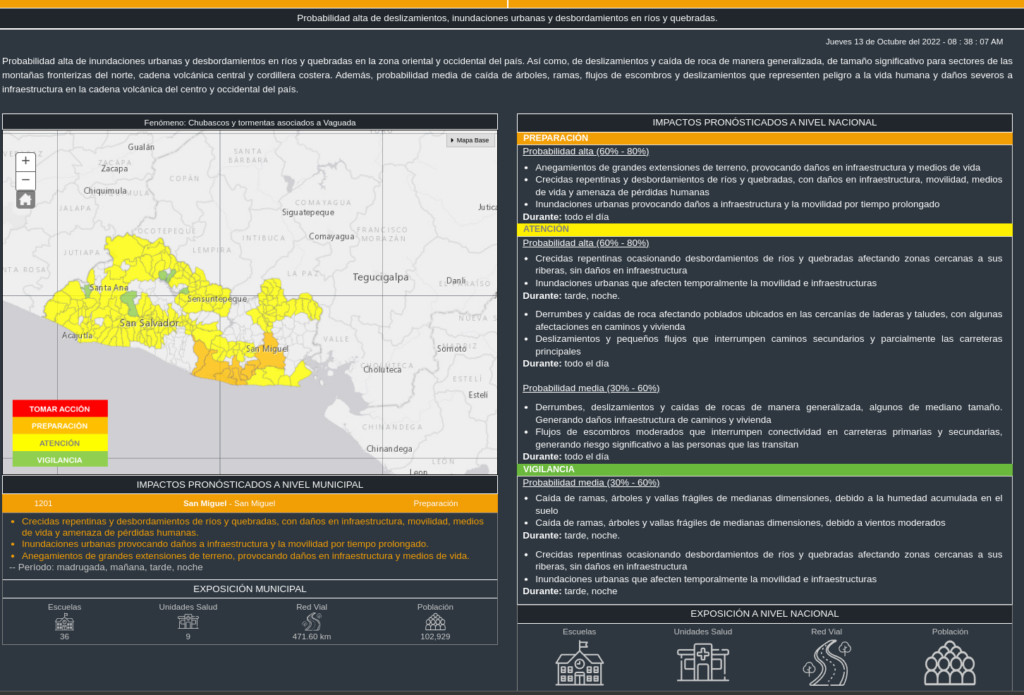Click the 'Chinandega' city label on the map
This screenshot has height=695, width=1024.
[x=389, y=449]
